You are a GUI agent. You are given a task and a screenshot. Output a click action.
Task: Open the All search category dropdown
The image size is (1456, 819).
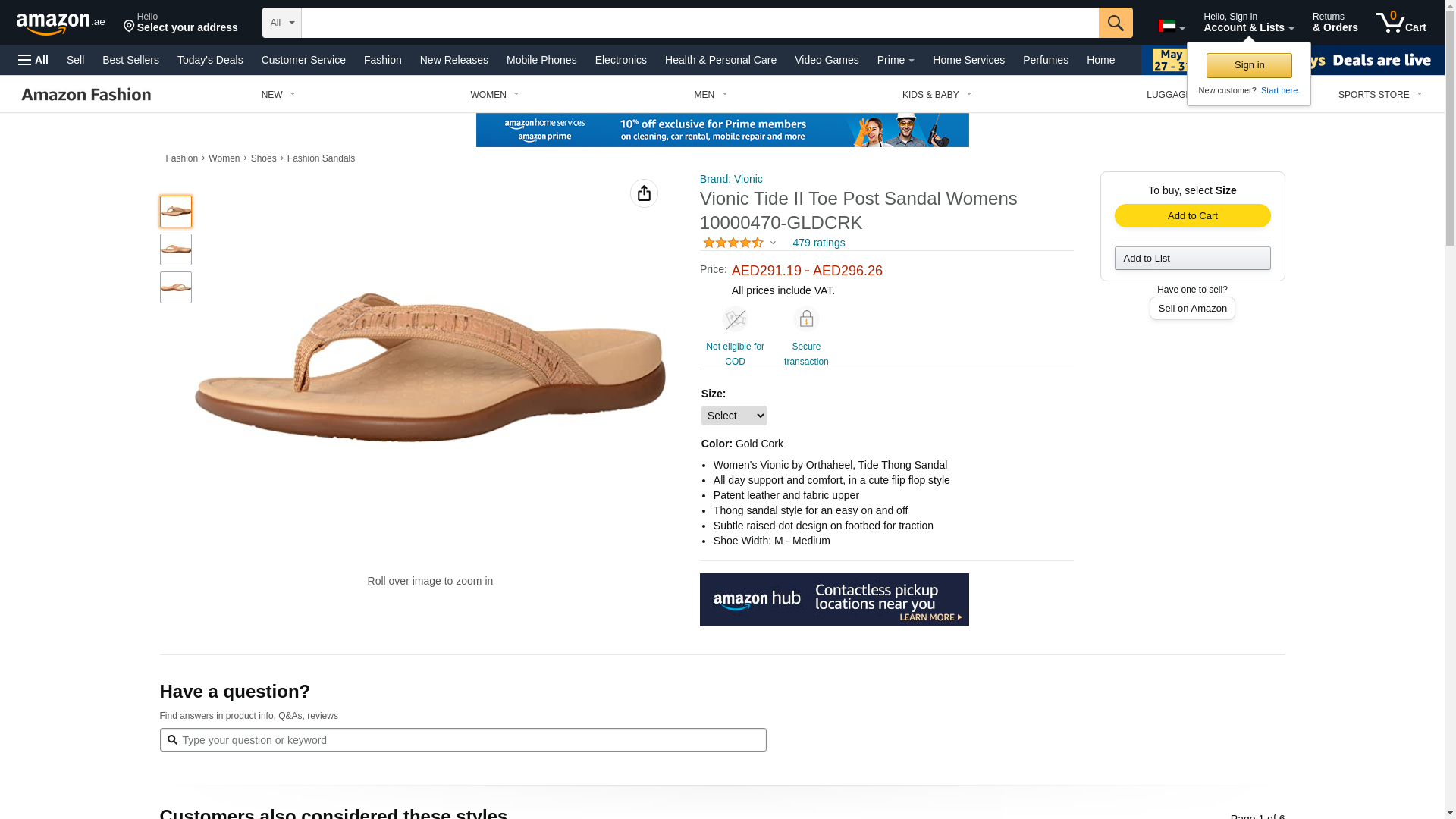click(x=281, y=23)
